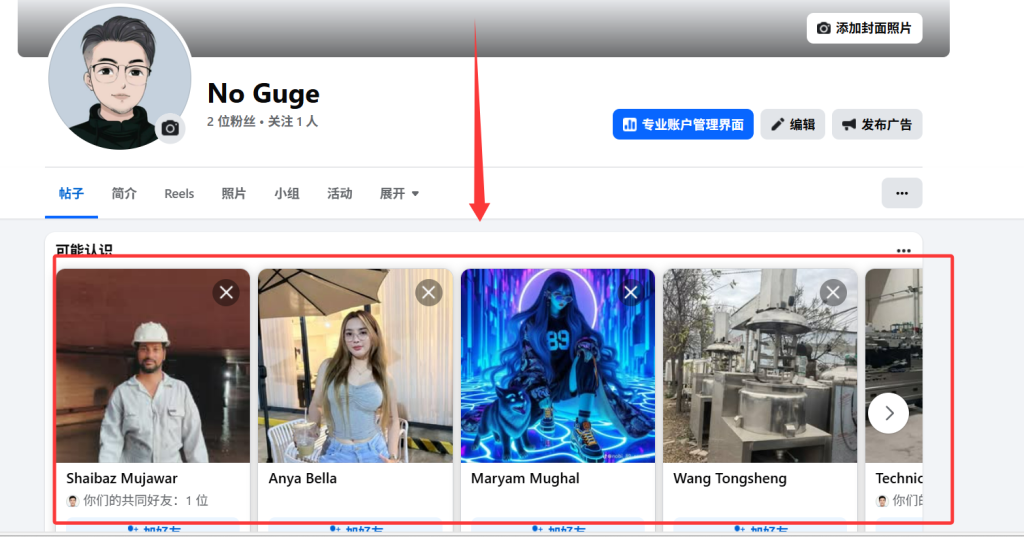Click the 发布广告 button
Screen dimensions: 1024x537
[876, 125]
